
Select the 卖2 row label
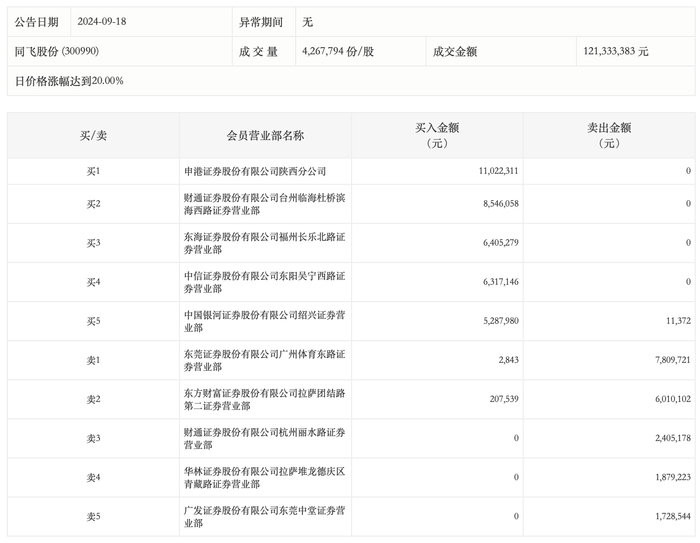93,399
